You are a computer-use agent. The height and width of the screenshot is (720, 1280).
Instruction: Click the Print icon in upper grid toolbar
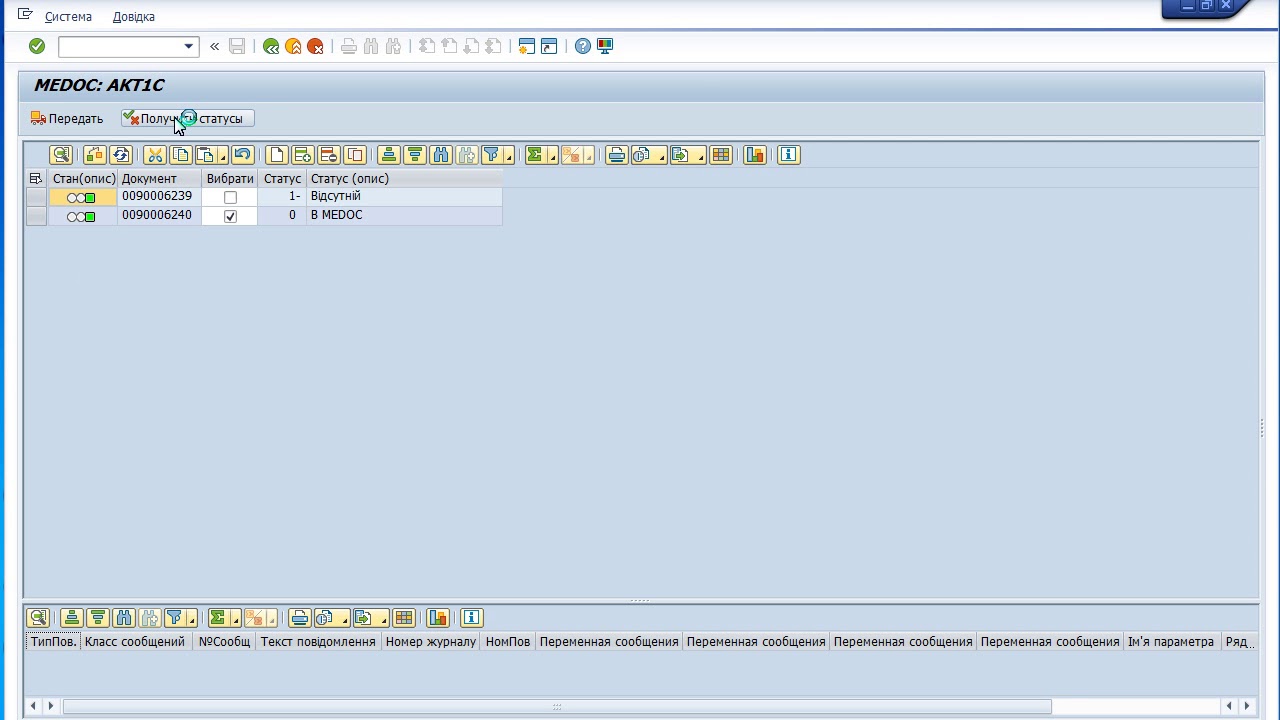(616, 155)
